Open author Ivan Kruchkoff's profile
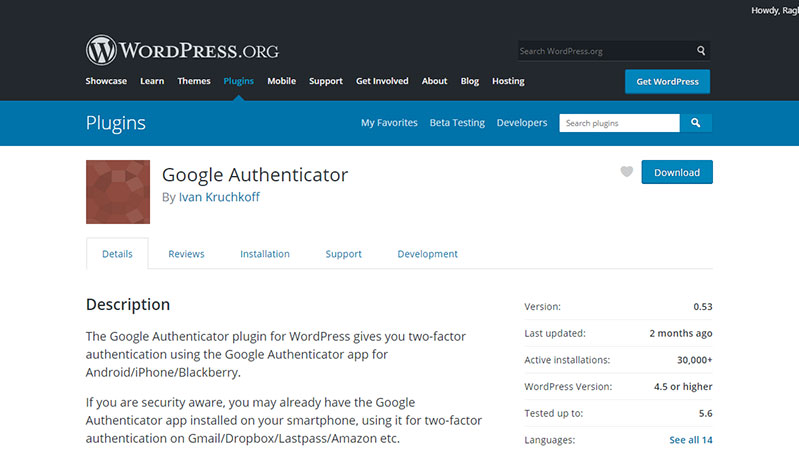The image size is (799, 450). click(x=219, y=197)
